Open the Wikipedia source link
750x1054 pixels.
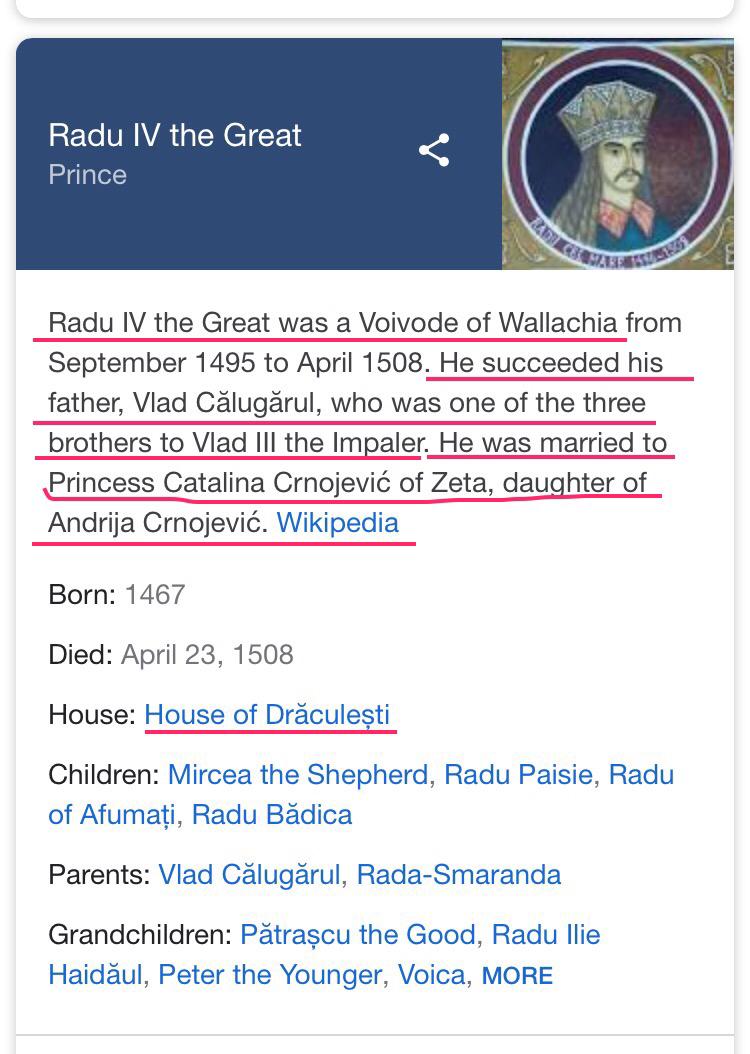337,522
